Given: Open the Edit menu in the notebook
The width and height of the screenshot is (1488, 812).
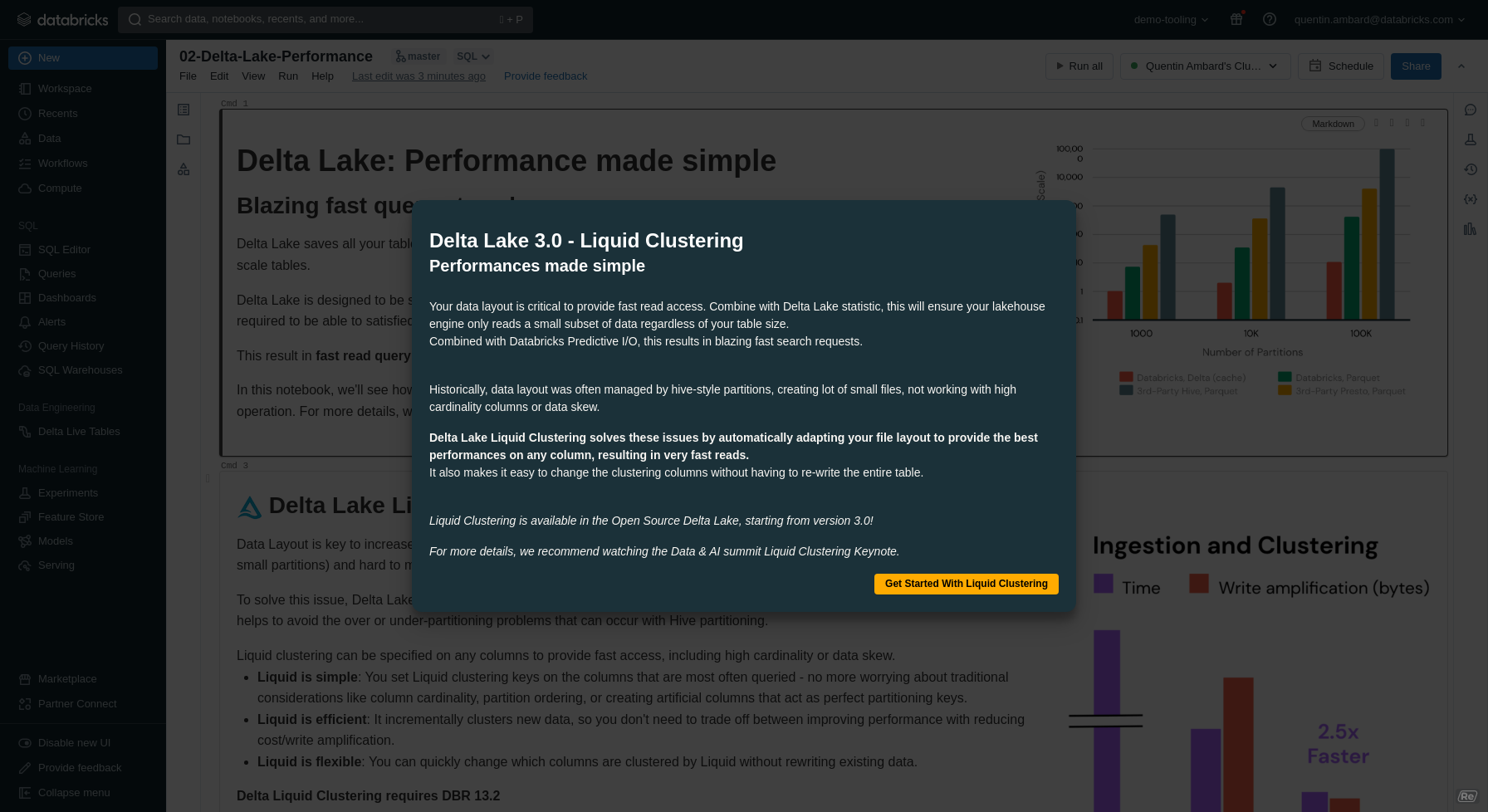Looking at the screenshot, I should click(x=218, y=76).
